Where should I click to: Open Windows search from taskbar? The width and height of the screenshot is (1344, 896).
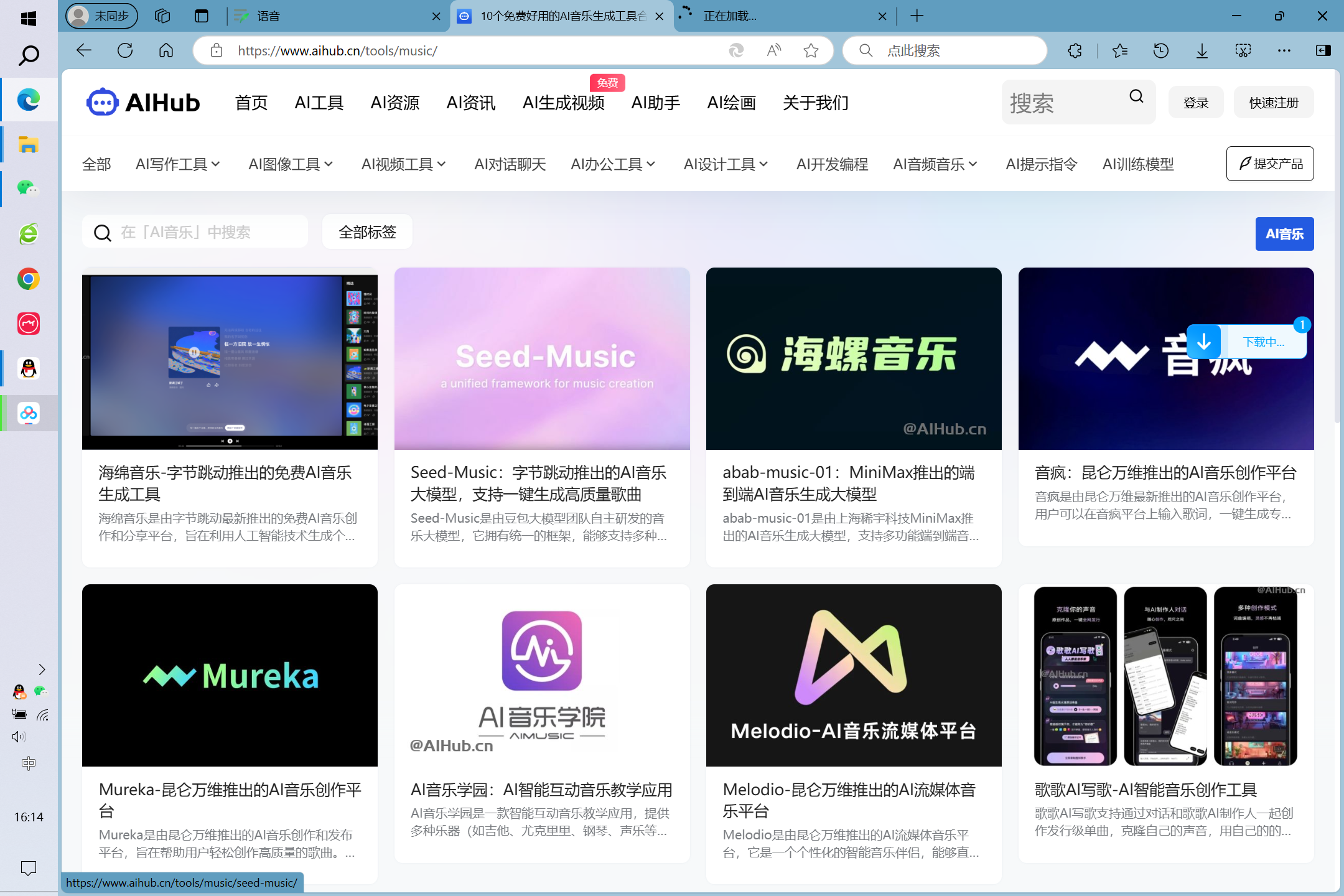tap(29, 55)
